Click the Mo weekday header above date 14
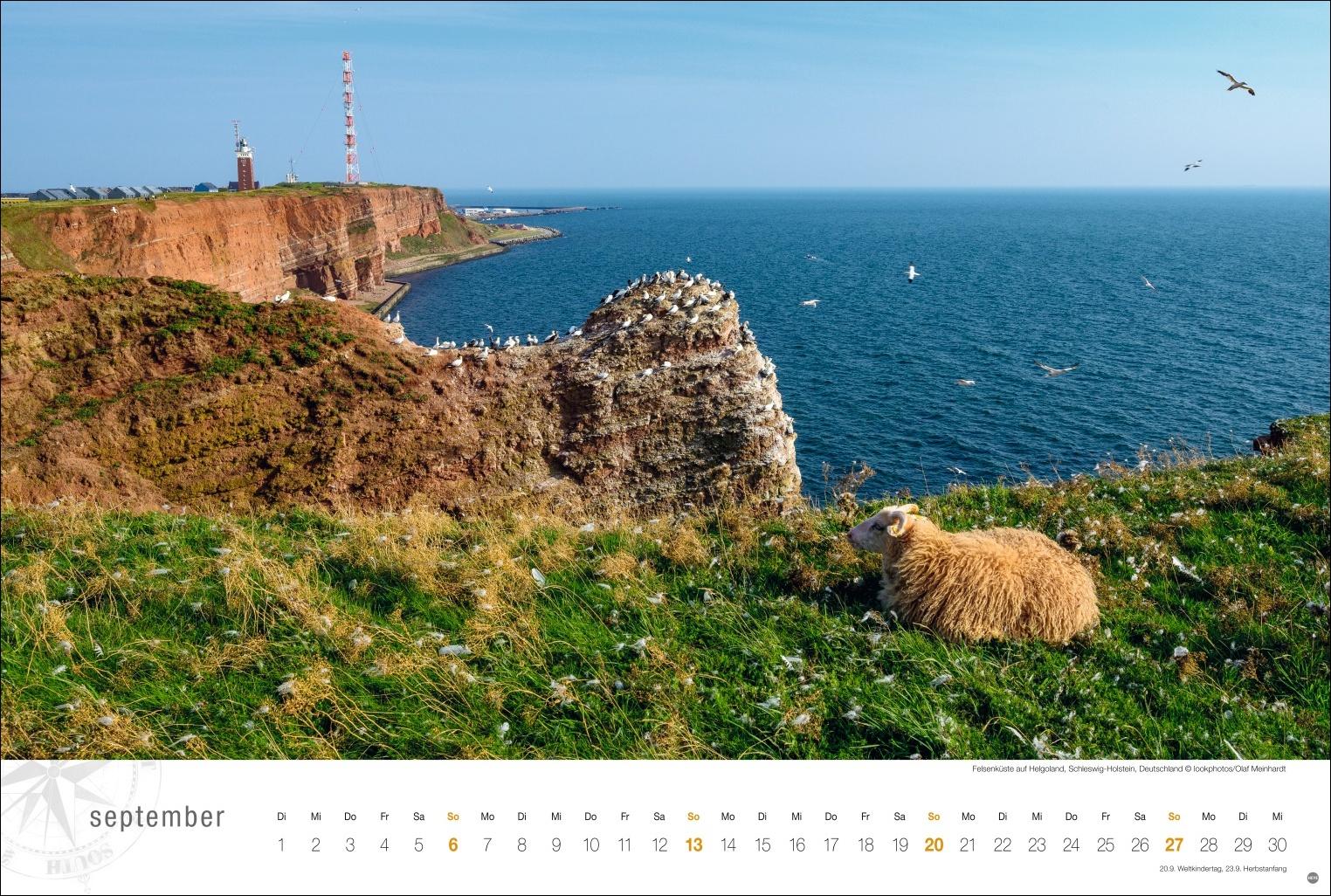Viewport: 1331px width, 896px height. (x=727, y=816)
